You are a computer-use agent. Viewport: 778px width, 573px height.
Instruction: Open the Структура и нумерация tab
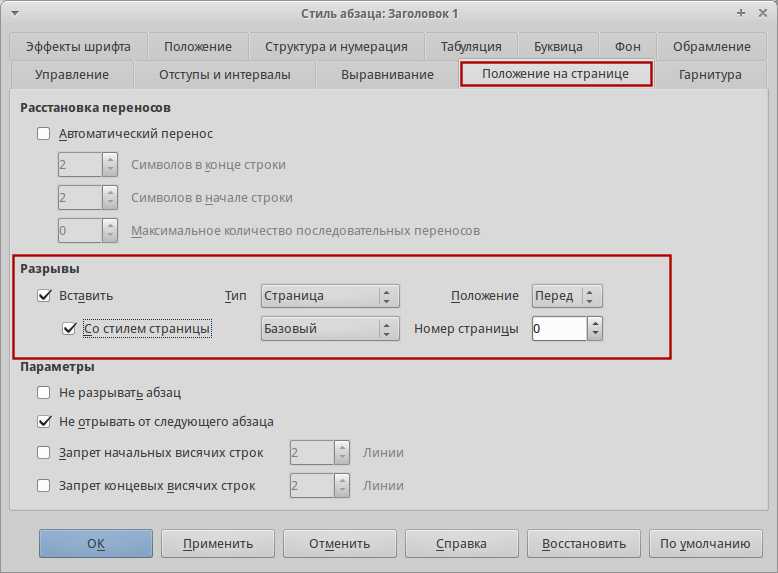pyautogui.click(x=336, y=47)
